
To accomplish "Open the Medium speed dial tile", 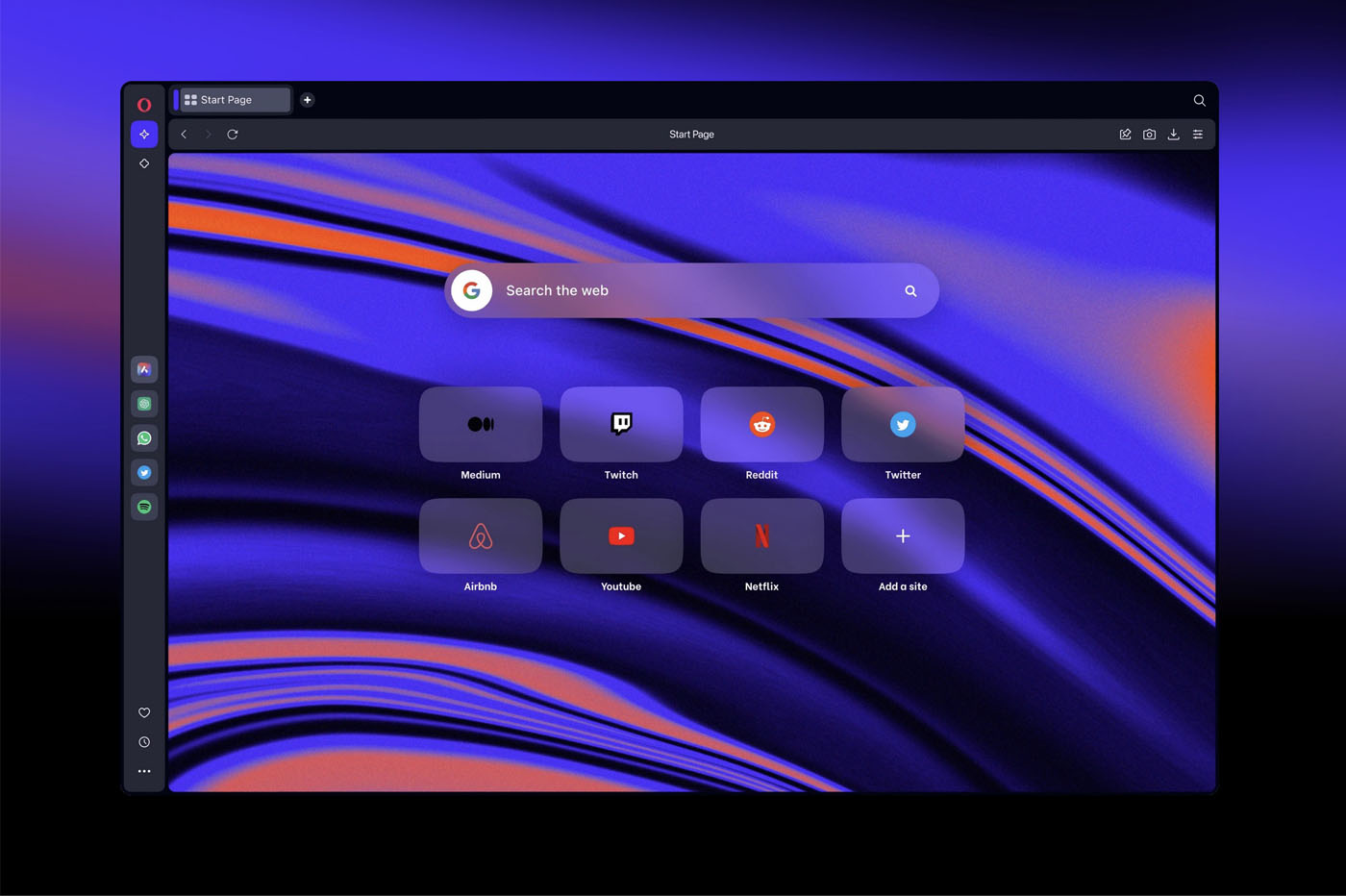I will coord(481,424).
